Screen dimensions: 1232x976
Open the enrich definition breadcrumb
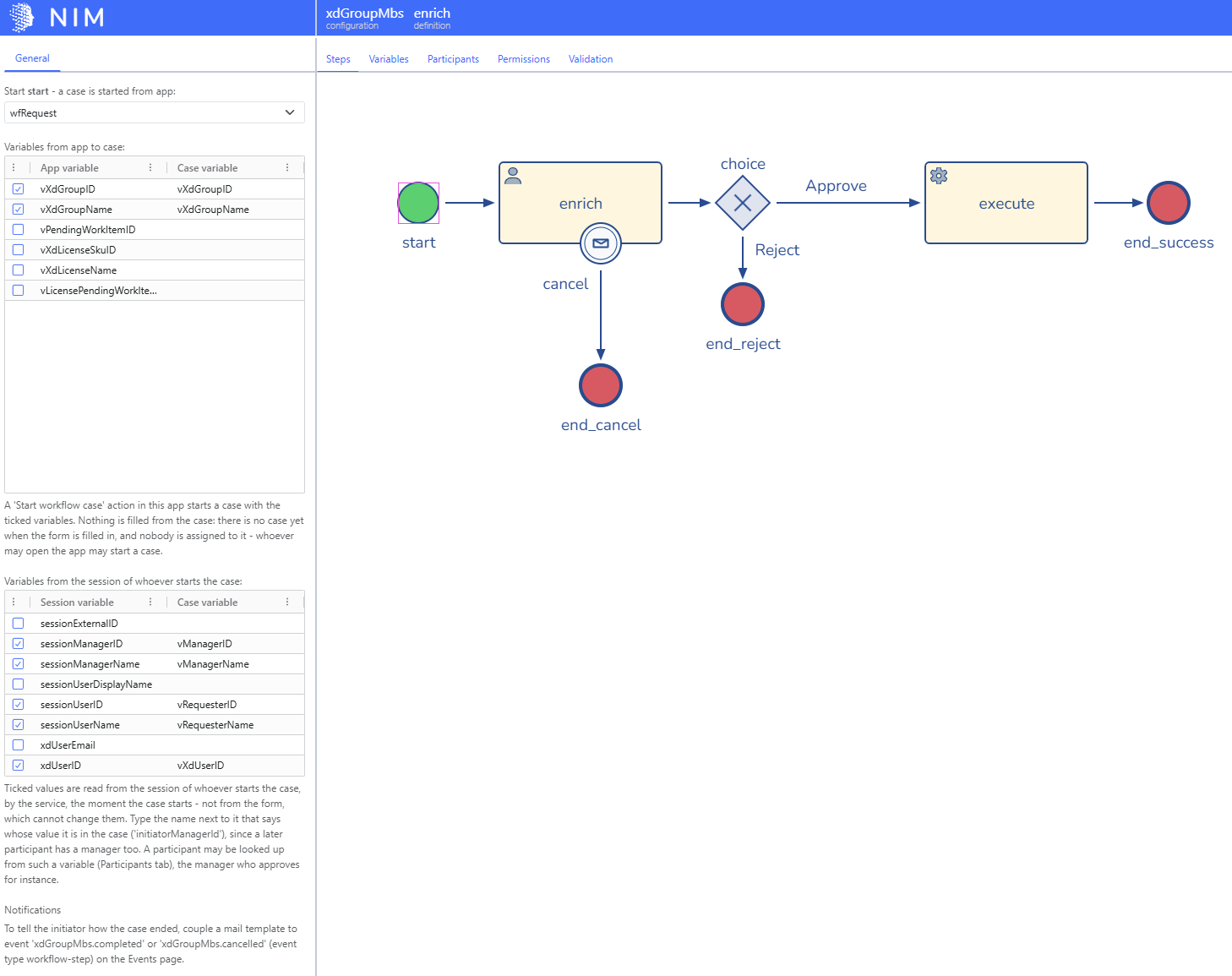tap(432, 18)
